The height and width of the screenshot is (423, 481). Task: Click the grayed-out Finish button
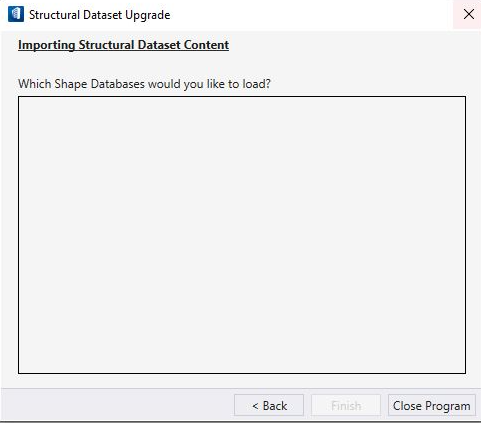(x=346, y=405)
